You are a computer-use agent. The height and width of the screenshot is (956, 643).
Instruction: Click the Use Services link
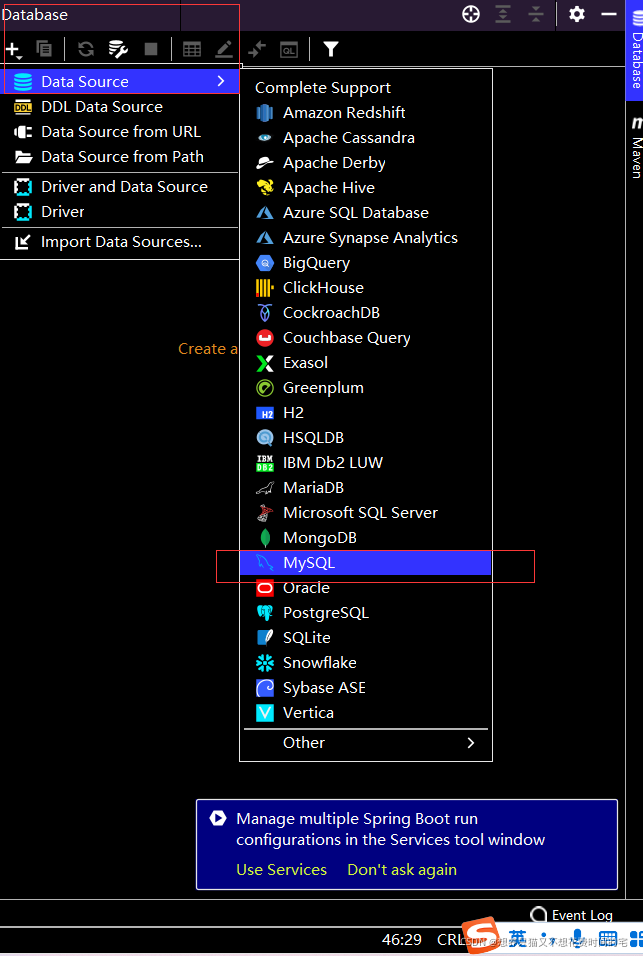point(282,869)
